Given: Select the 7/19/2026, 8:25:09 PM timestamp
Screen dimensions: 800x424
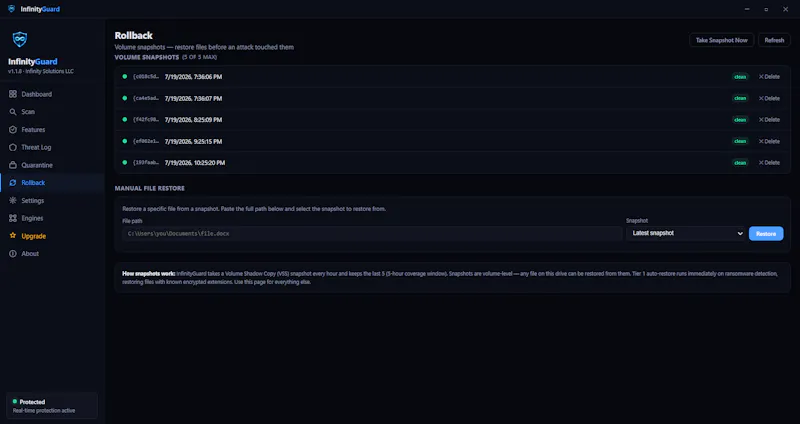Looking at the screenshot, I should click(x=193, y=119).
